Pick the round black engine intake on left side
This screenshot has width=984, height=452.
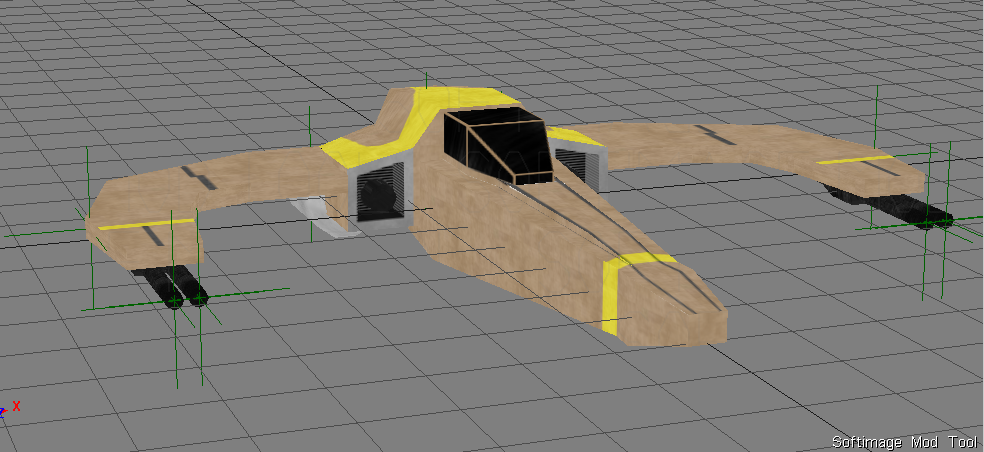coord(377,195)
